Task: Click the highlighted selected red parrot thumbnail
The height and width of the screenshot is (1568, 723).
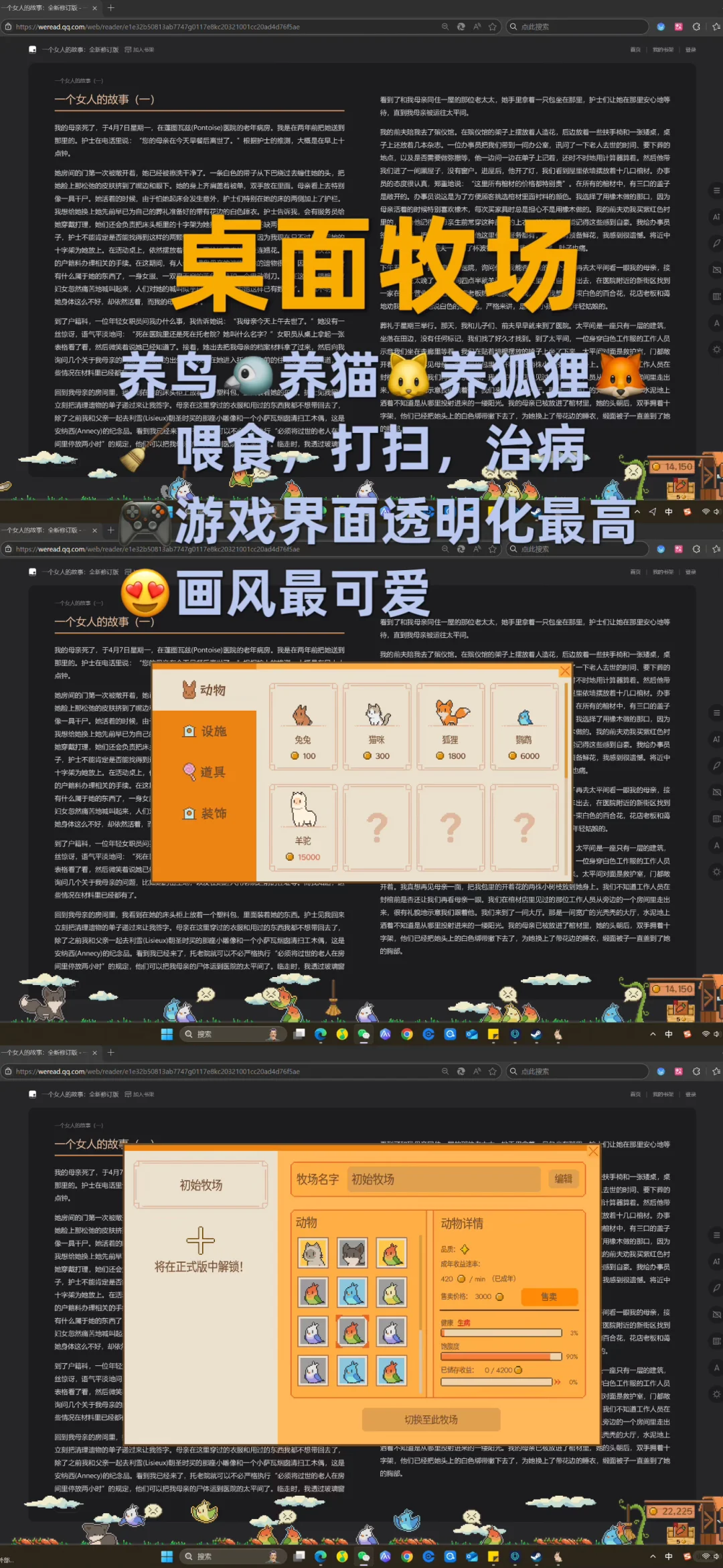Action: 352,1331
